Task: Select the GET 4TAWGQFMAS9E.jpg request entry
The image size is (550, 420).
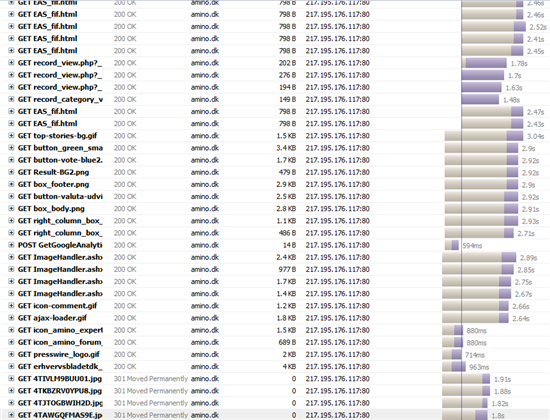Action: (60, 415)
